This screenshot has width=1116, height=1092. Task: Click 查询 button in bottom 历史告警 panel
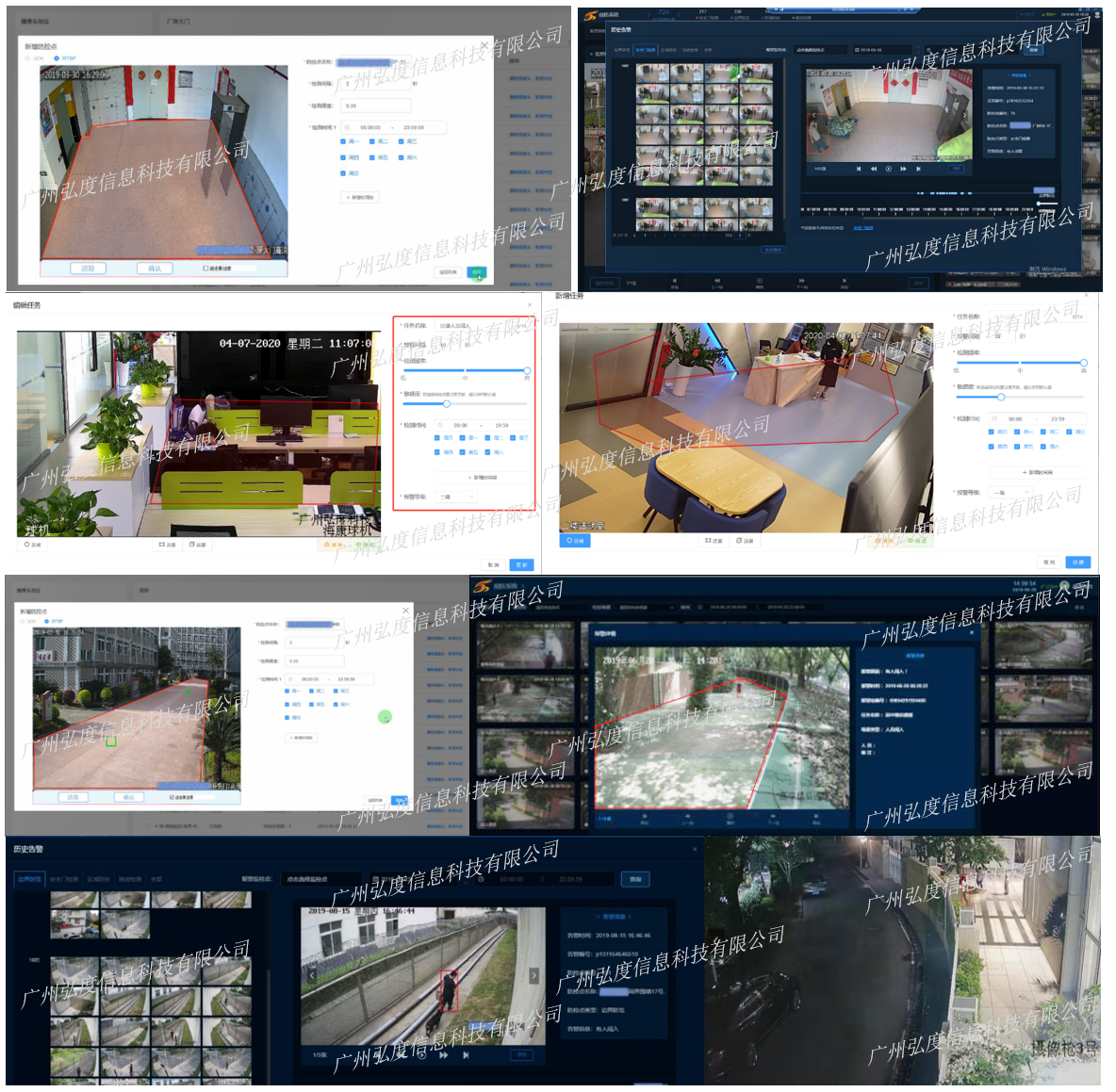point(635,879)
